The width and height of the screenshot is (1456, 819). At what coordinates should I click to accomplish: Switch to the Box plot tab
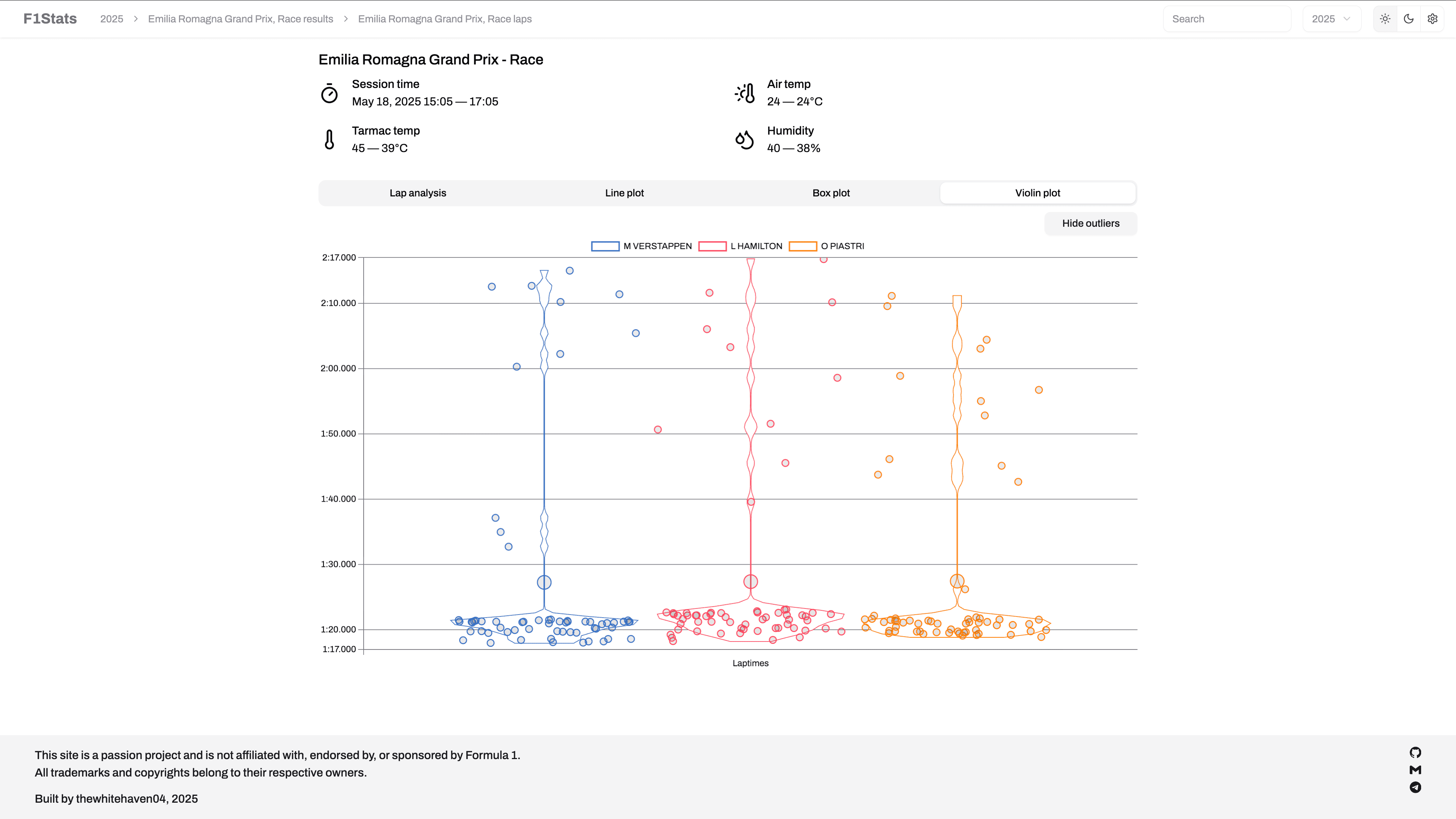[x=831, y=193]
